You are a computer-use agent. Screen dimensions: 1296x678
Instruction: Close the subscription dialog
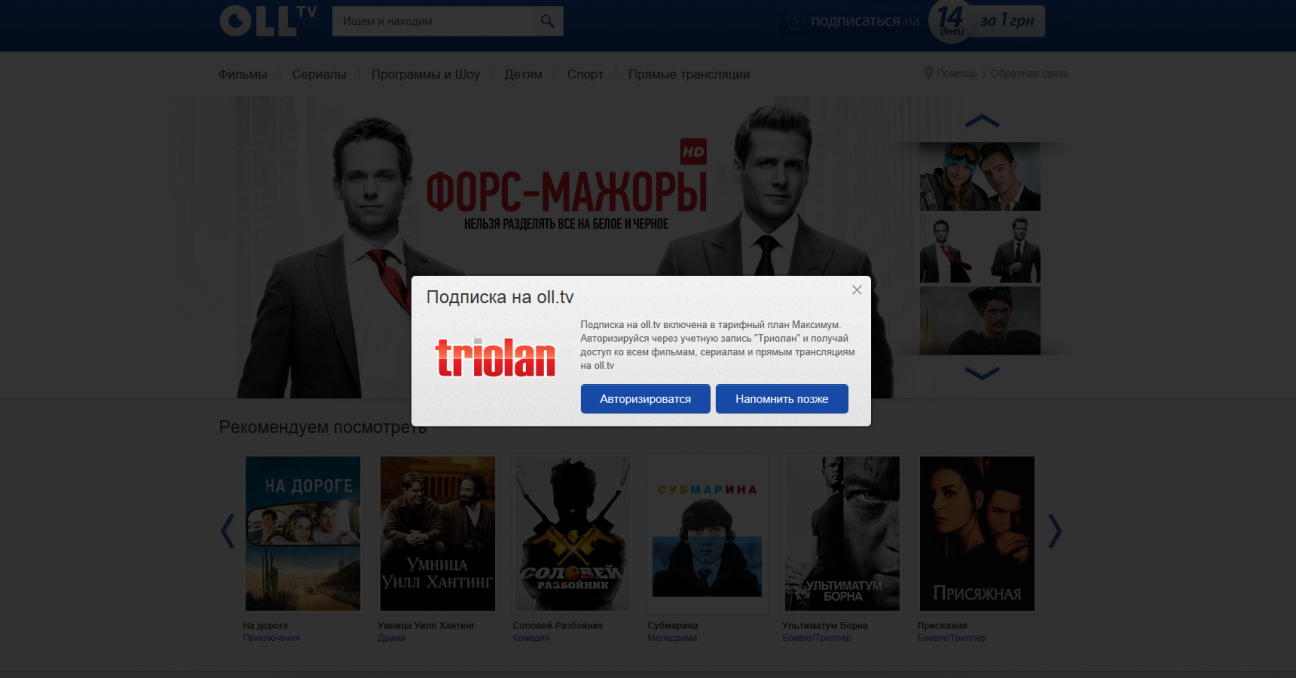[x=856, y=290]
